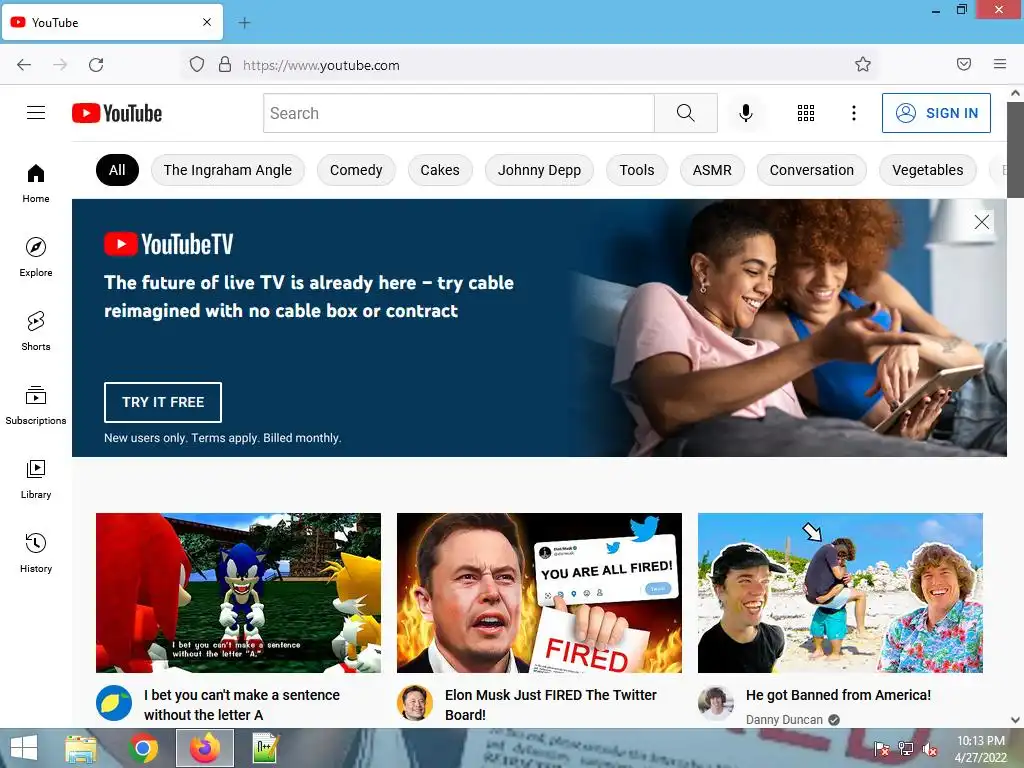Select the Comedy filter chip
The width and height of the screenshot is (1024, 768).
tap(356, 170)
